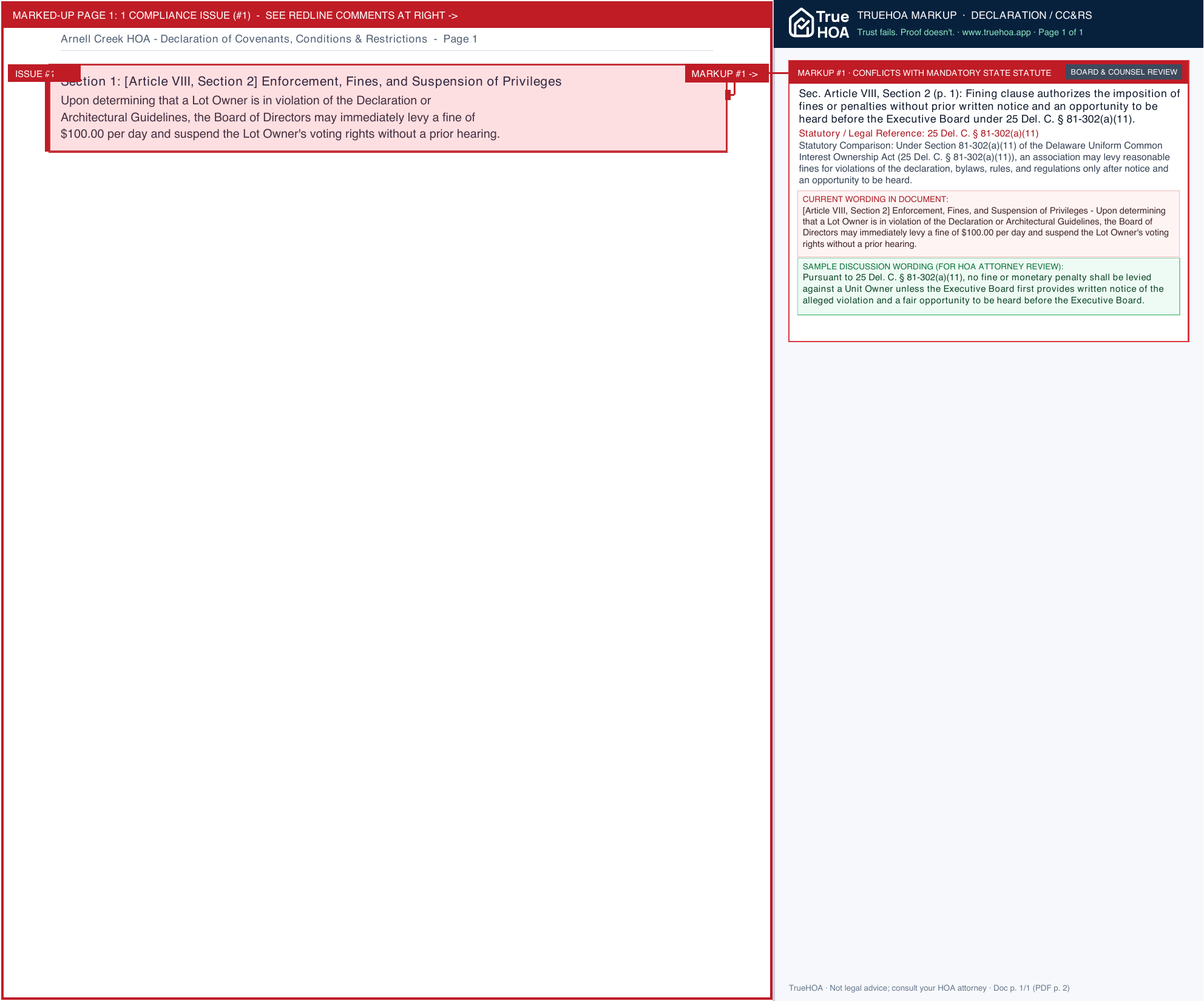Click the green sample discussion wording box
This screenshot has width=1204, height=1001.
(x=988, y=286)
